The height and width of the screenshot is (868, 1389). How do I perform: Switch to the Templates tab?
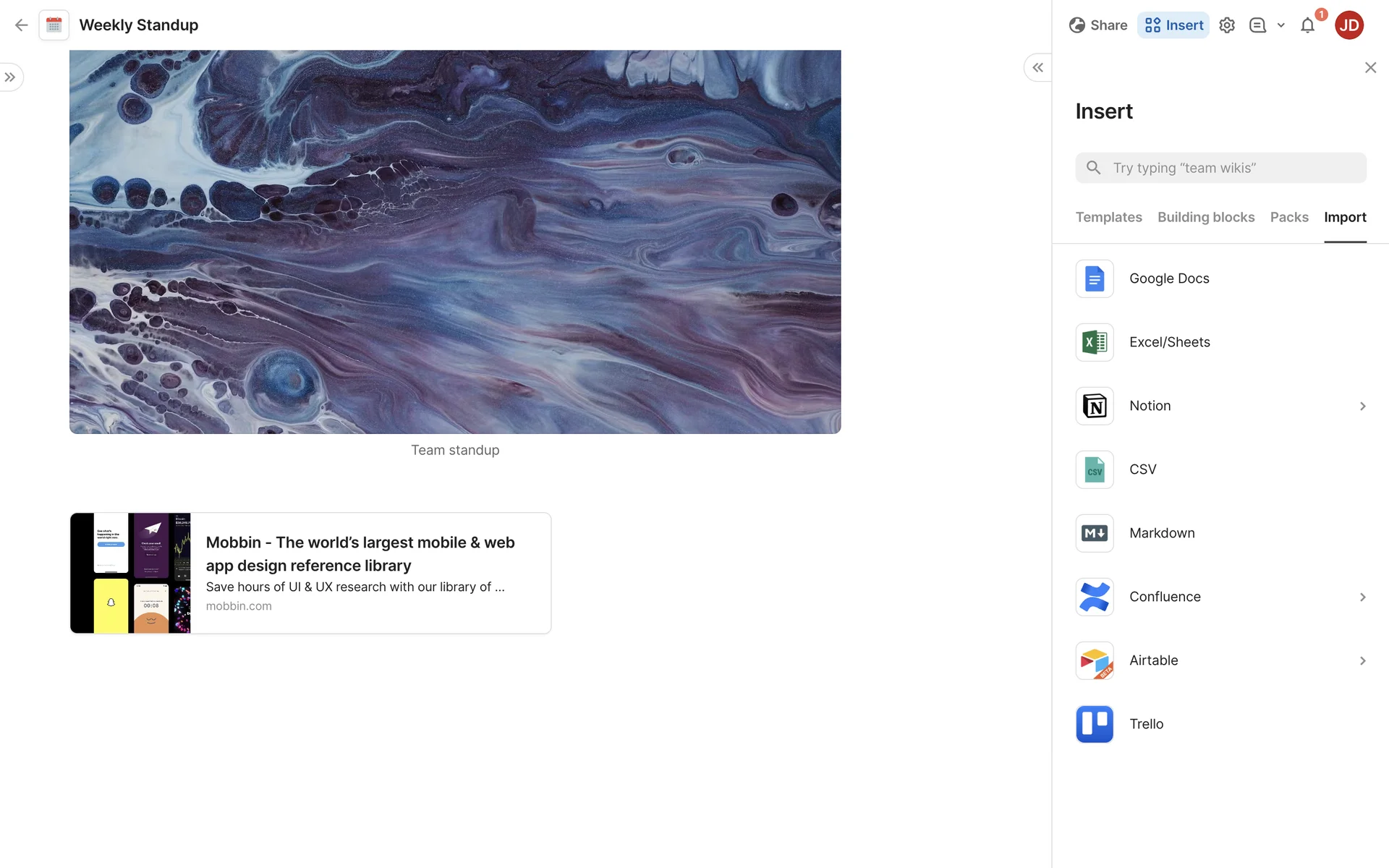point(1108,217)
